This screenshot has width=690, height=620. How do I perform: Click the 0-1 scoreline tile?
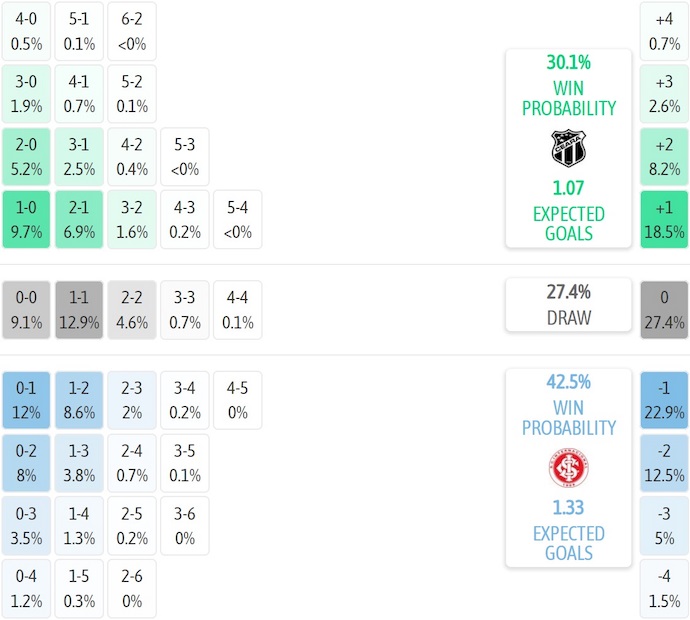point(26,400)
